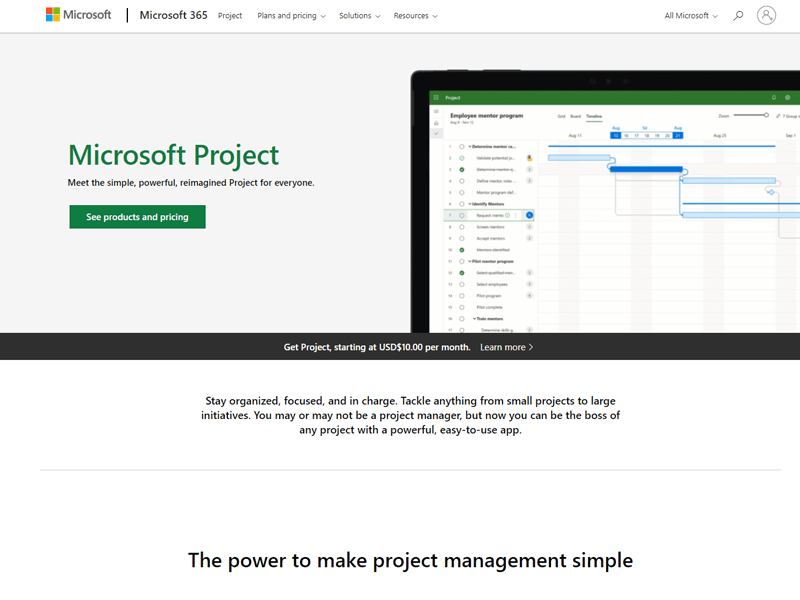800x600 pixels.
Task: Click the count badge on Screen mentors row
Action: pyautogui.click(x=529, y=227)
